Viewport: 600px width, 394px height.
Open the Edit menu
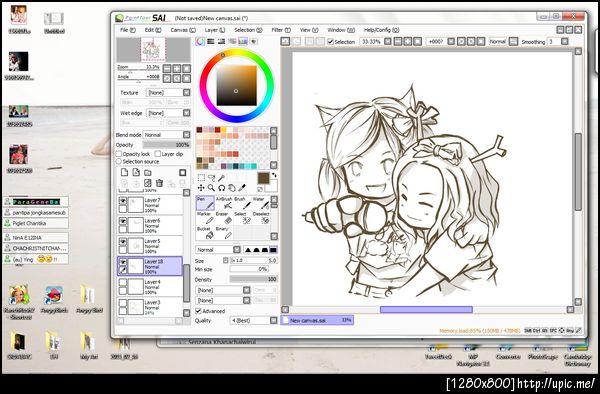pyautogui.click(x=153, y=30)
